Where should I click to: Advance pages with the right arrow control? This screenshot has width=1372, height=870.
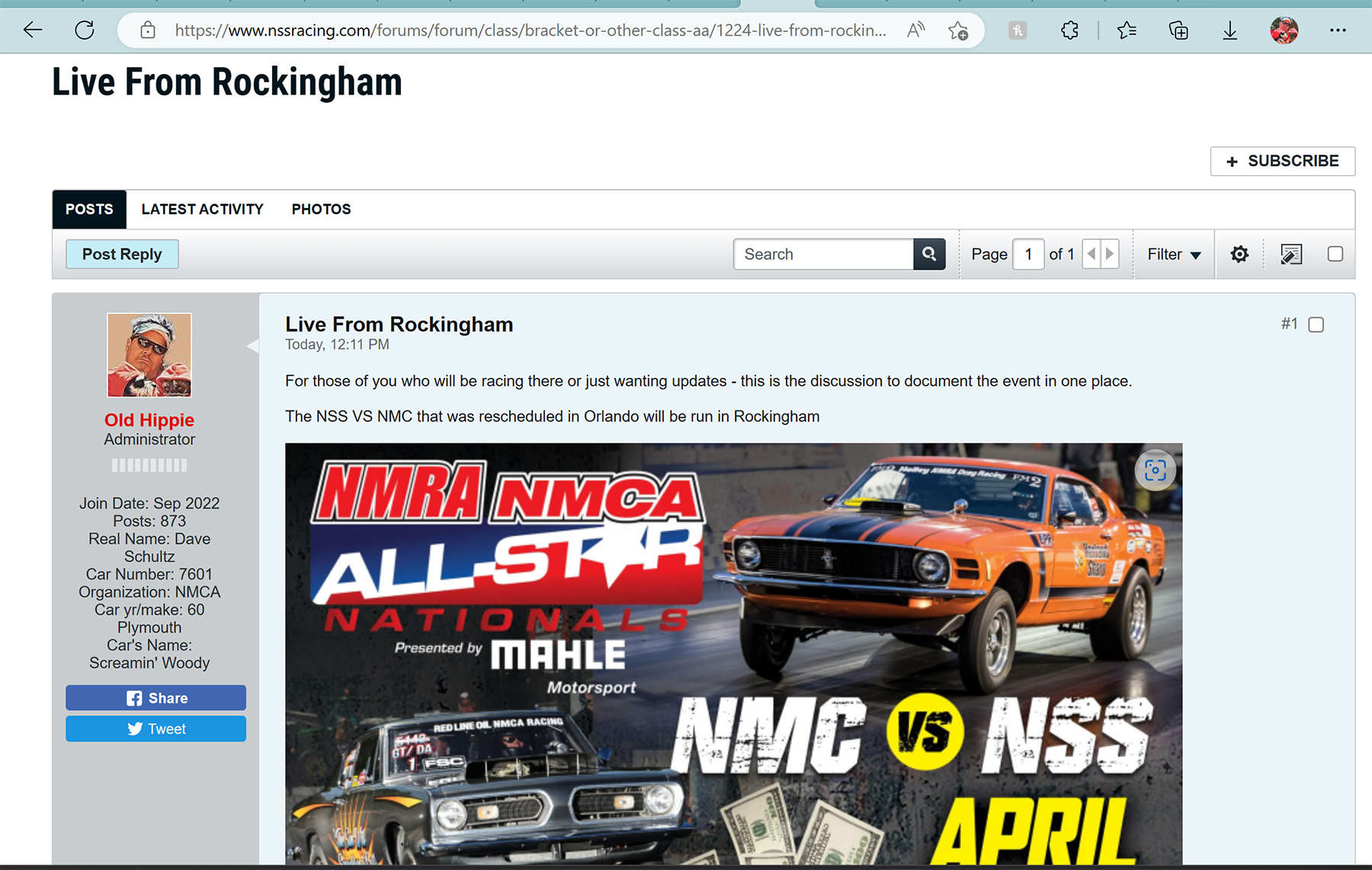coord(1110,254)
